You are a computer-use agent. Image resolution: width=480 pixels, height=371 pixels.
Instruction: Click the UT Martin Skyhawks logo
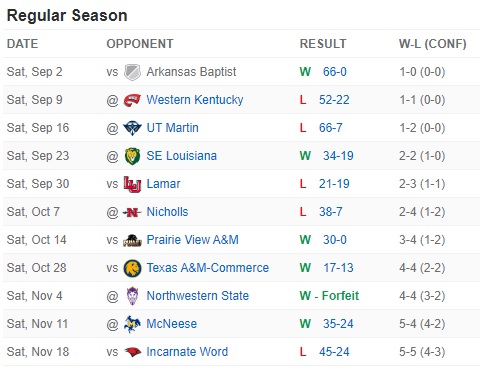pyautogui.click(x=132, y=128)
